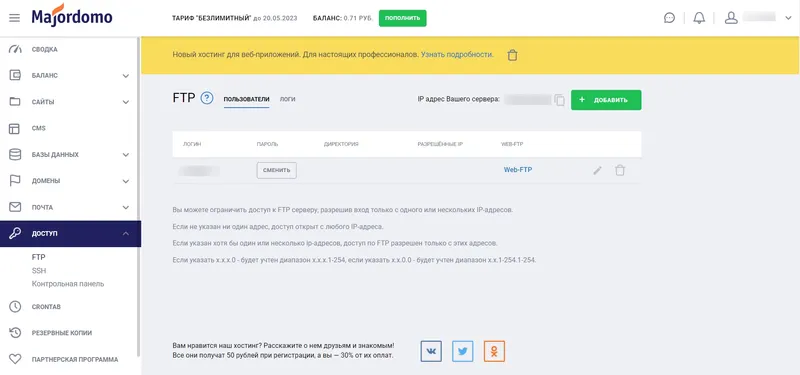This screenshot has width=800, height=375.
Task: Follow the Узнать подробности link
Action: [457, 54]
